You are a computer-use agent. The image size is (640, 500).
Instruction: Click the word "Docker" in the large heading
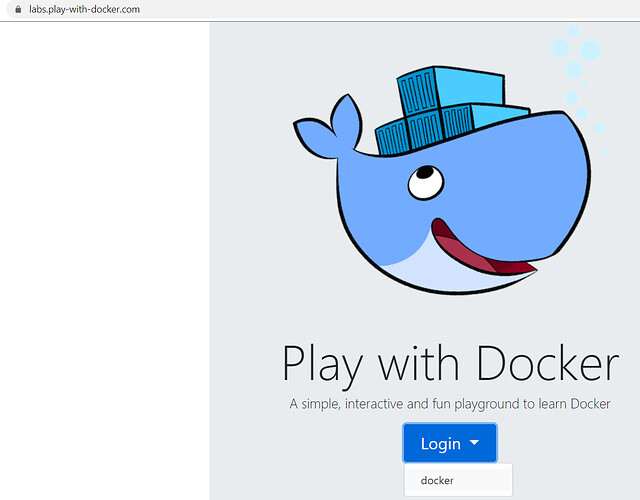[547, 364]
